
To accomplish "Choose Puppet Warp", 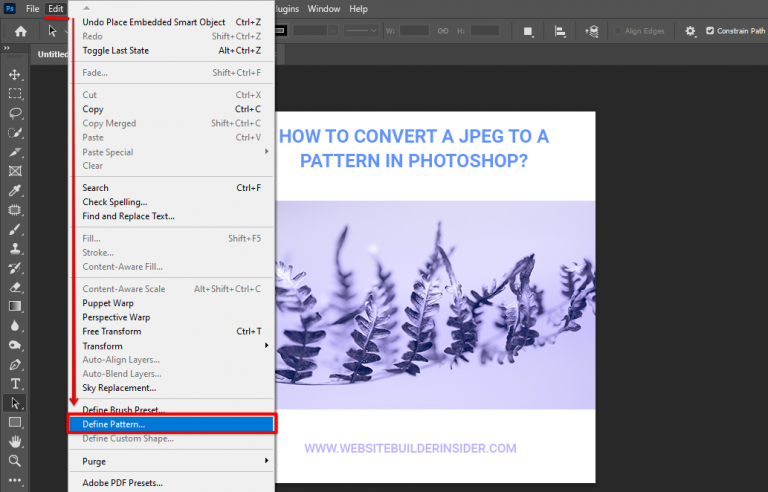I will click(171, 303).
